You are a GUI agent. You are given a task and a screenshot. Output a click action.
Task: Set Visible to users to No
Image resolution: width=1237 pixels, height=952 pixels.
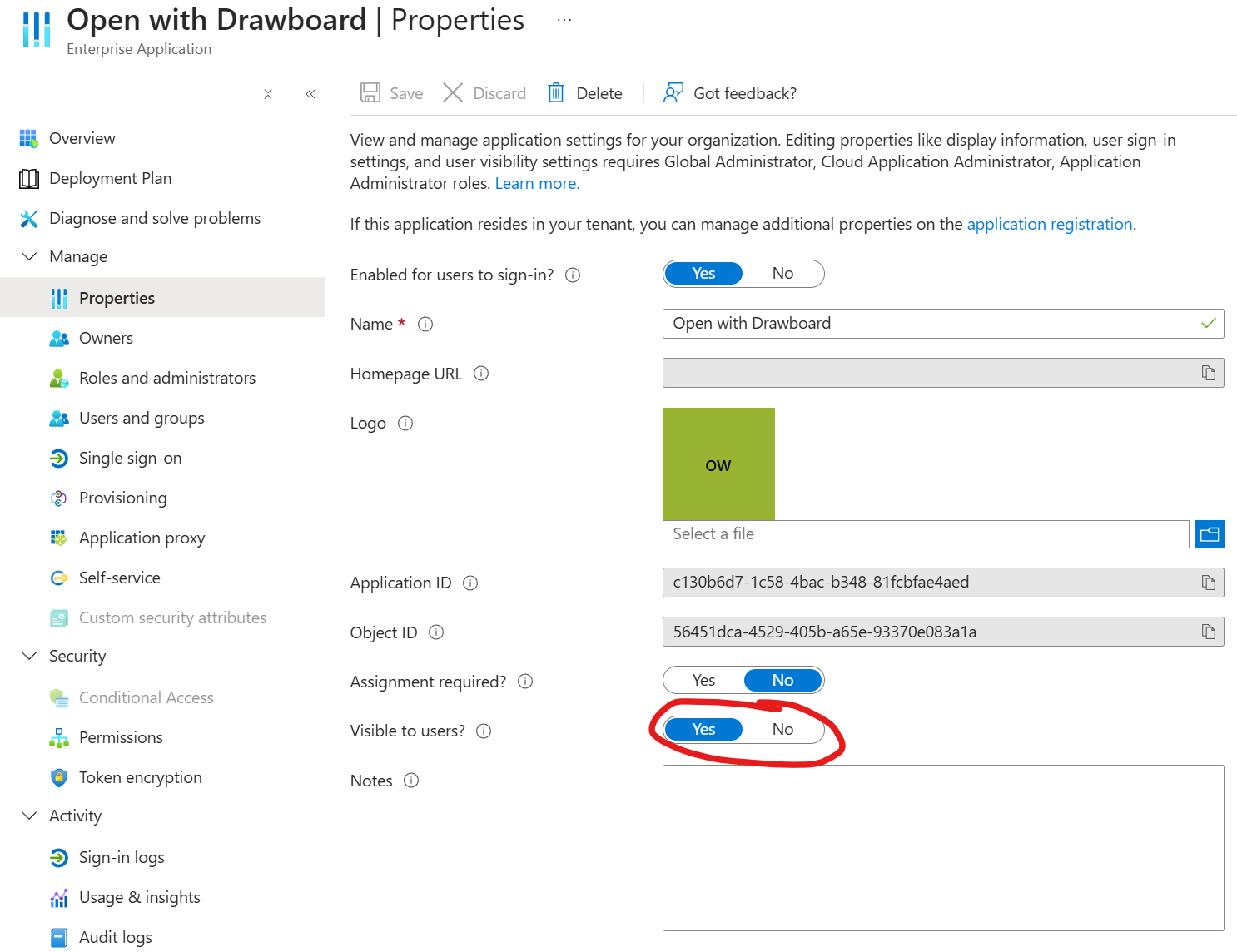coord(782,729)
